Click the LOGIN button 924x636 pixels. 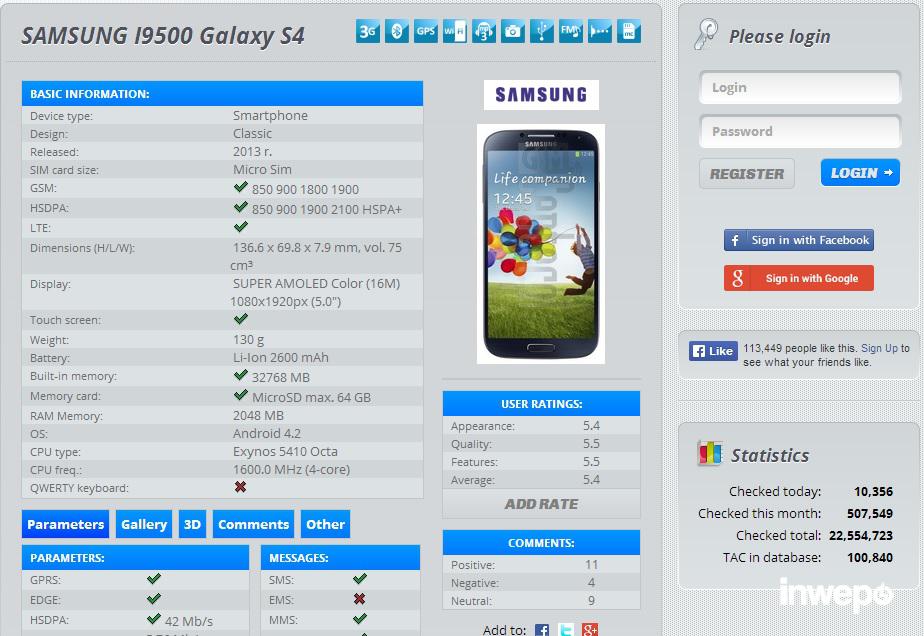point(860,173)
